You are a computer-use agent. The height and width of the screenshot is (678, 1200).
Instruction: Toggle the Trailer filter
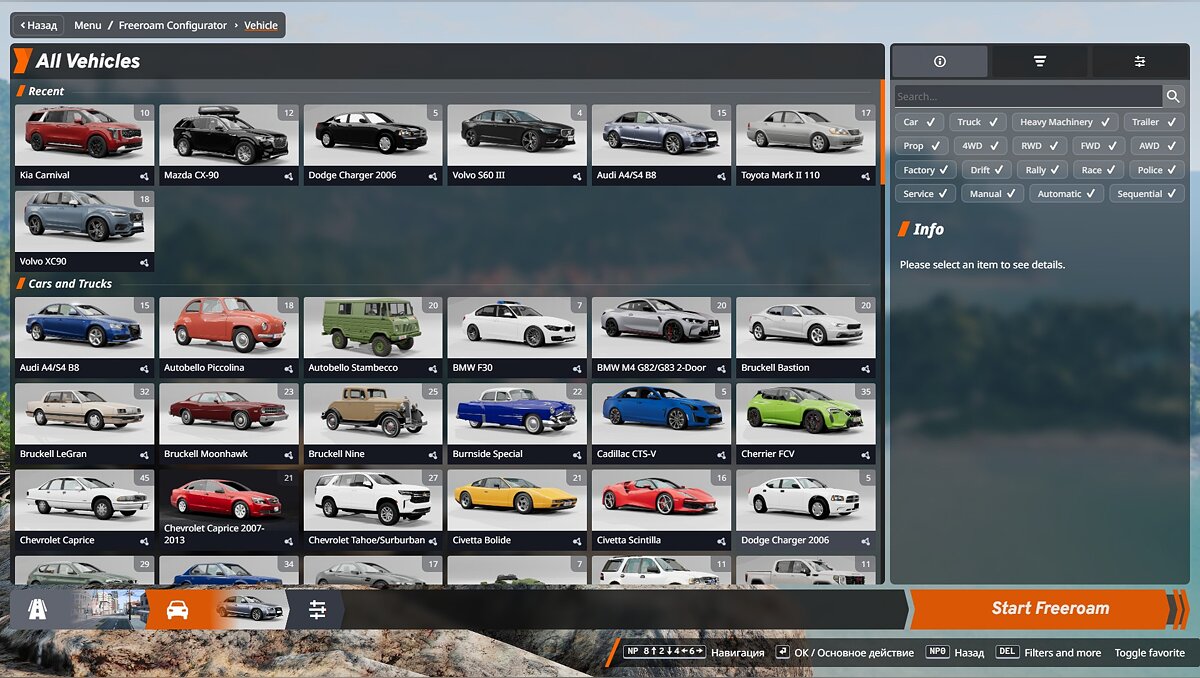click(x=1154, y=122)
